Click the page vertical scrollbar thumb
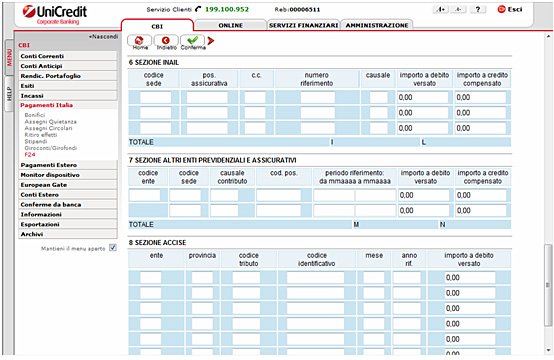Viewport: 554px width, 360px height. (x=548, y=284)
